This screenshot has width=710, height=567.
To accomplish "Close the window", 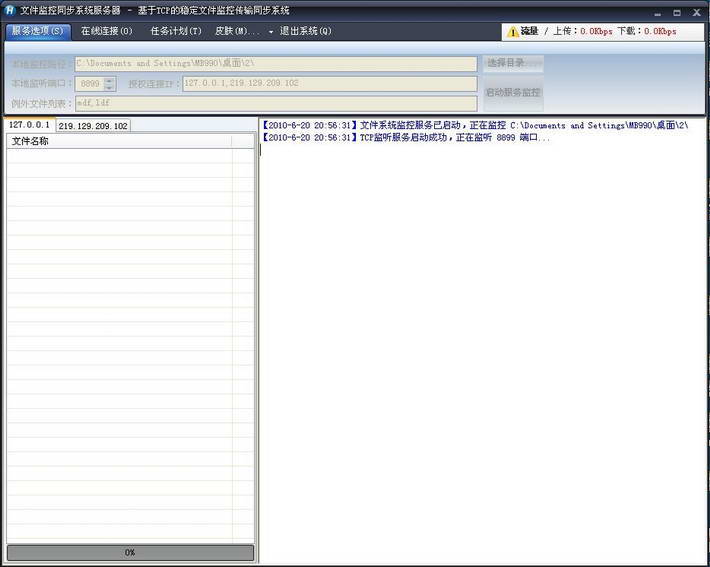I will point(697,13).
